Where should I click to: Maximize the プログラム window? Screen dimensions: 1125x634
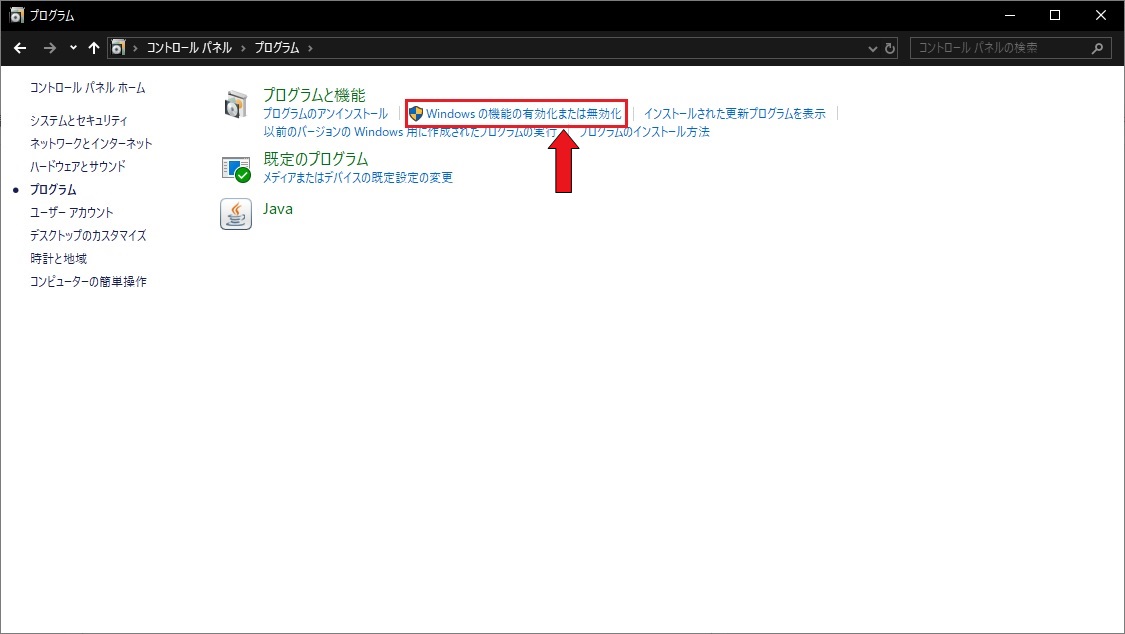pyautogui.click(x=1055, y=15)
